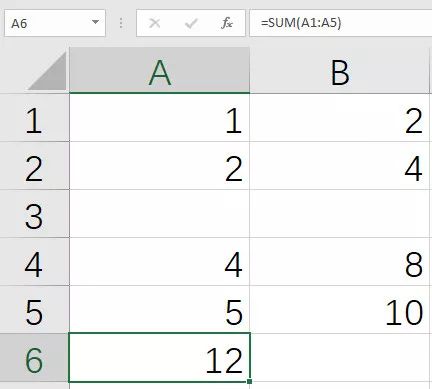Select empty cell B6
This screenshot has width=432, height=389.
pos(340,358)
